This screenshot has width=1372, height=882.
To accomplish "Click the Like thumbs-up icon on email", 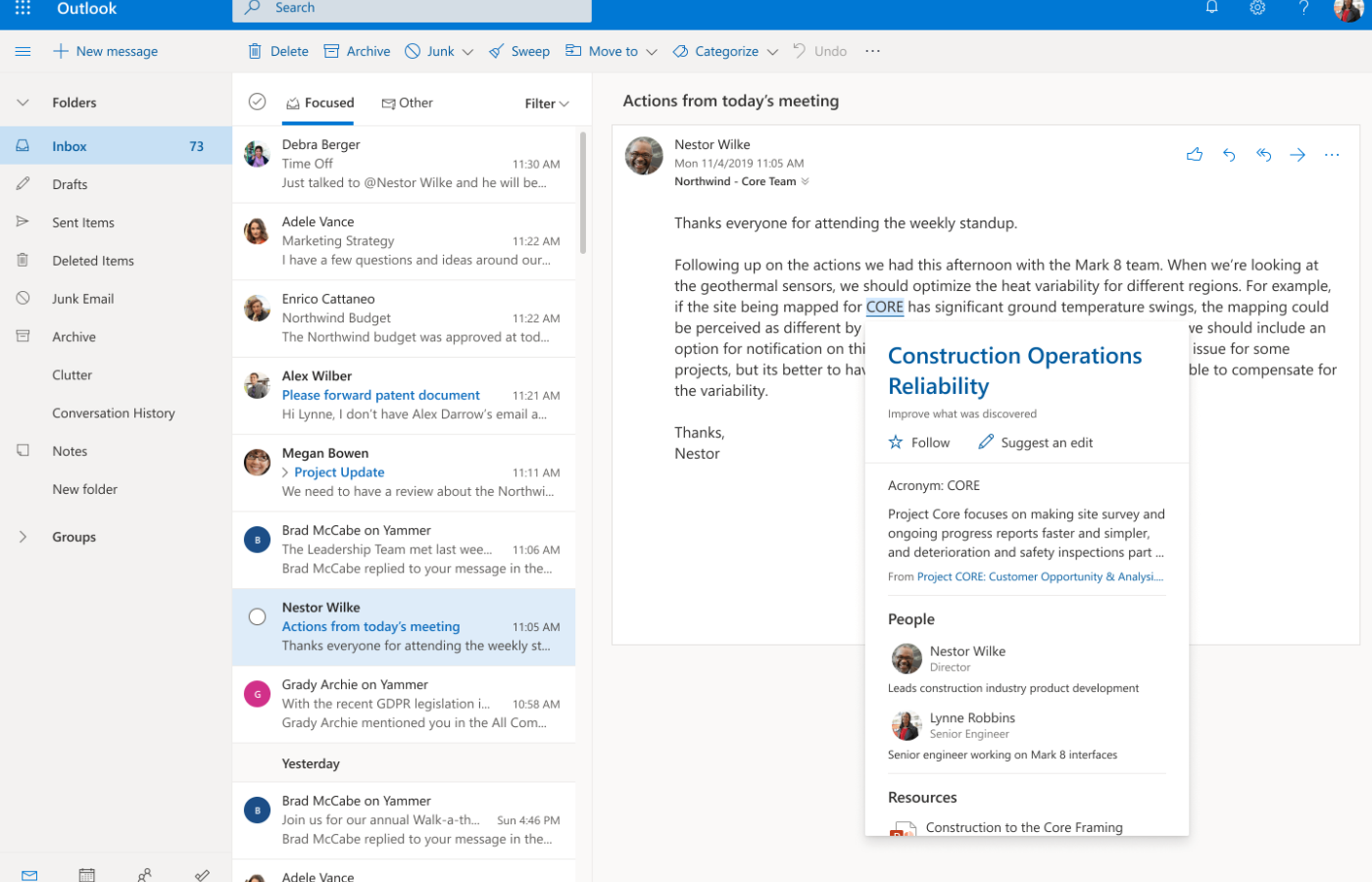I will click(x=1194, y=155).
